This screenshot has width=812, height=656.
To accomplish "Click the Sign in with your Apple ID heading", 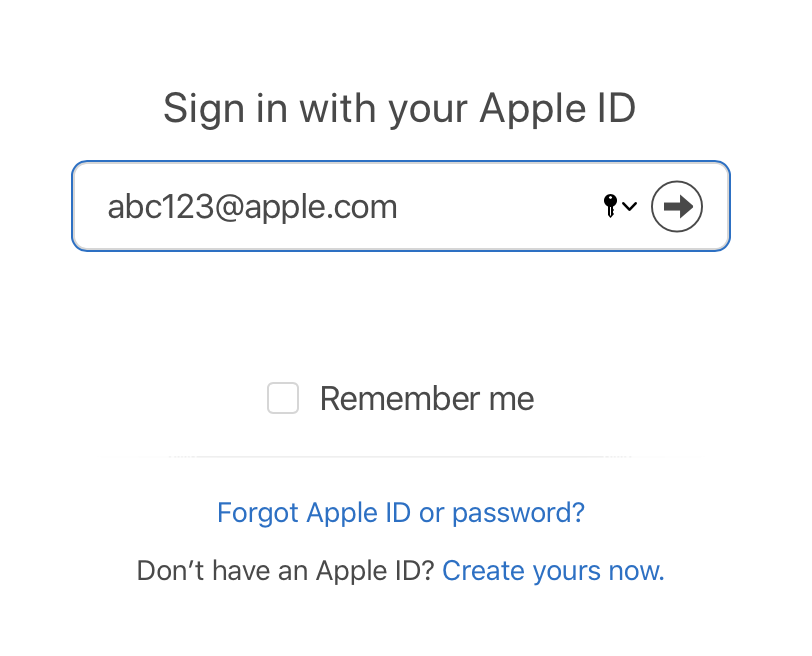I will coord(399,110).
